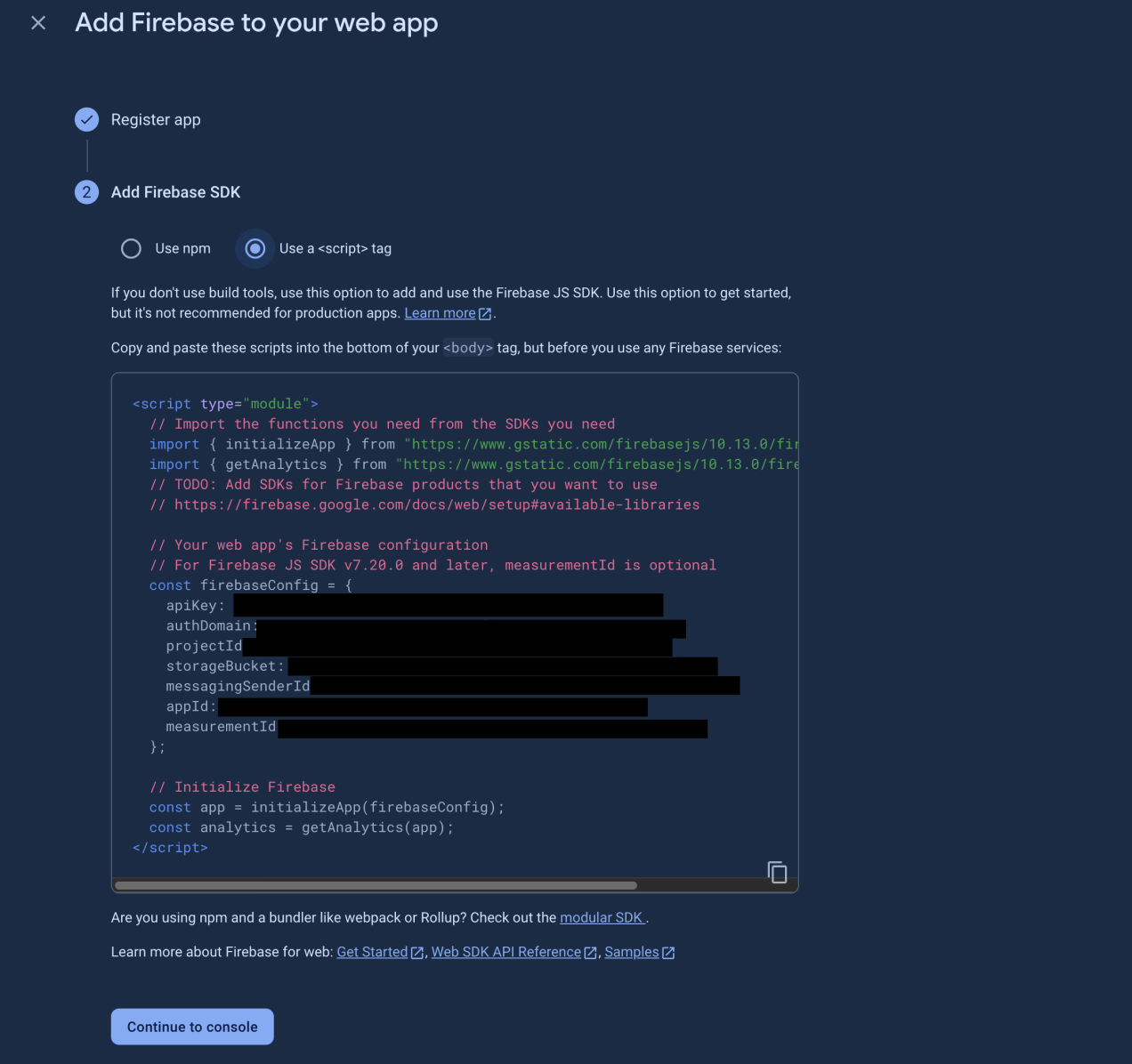Select the Use a <script> tag option
This screenshot has height=1064, width=1132.
click(x=255, y=249)
